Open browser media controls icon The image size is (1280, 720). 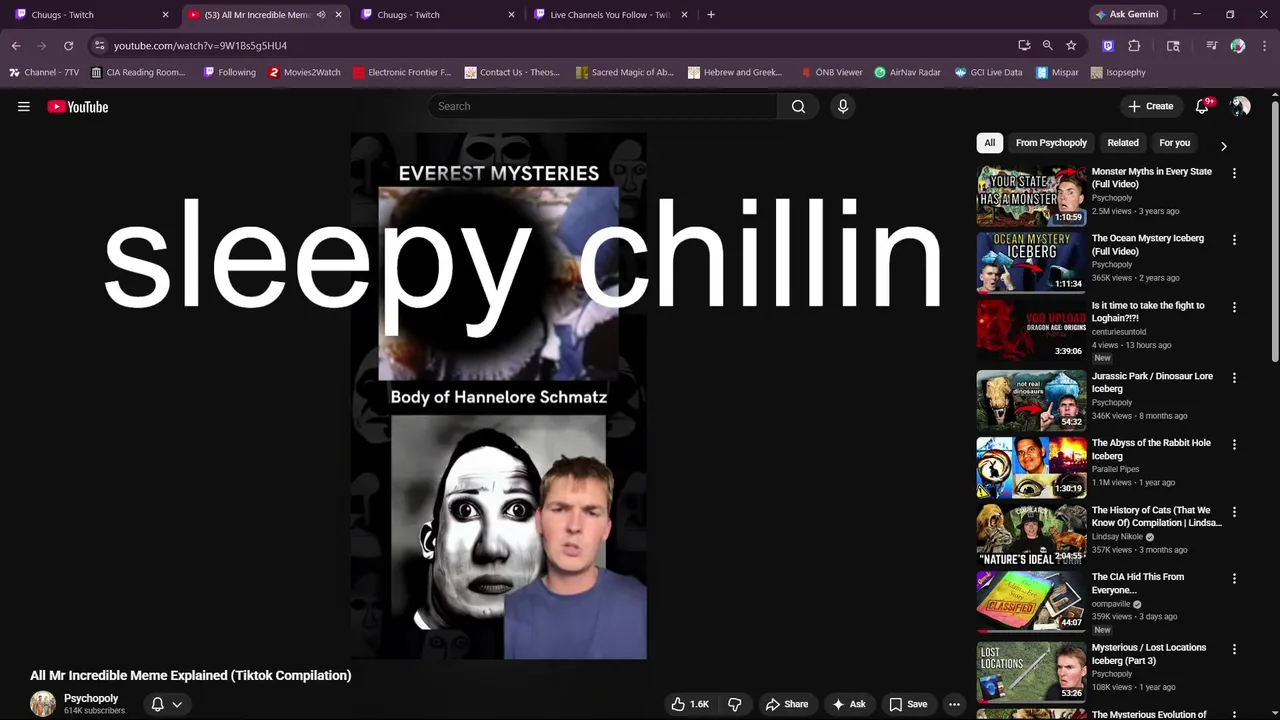[1212, 45]
